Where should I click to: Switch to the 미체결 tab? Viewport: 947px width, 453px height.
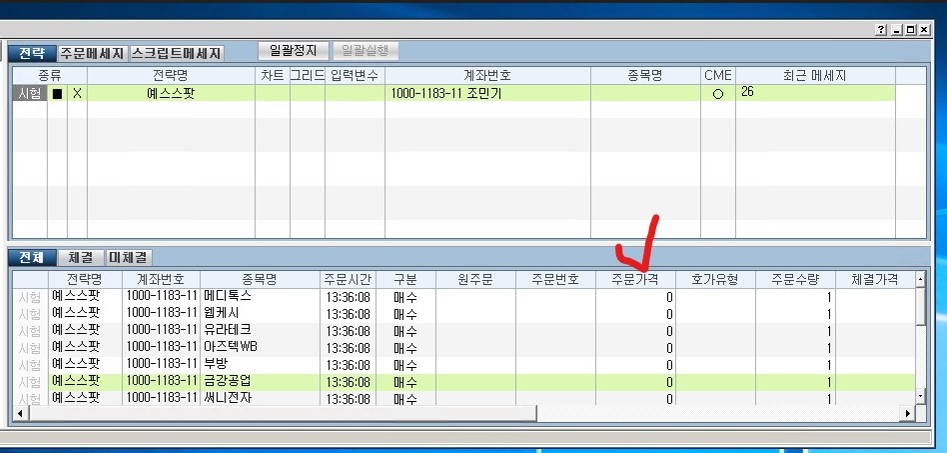[x=129, y=258]
